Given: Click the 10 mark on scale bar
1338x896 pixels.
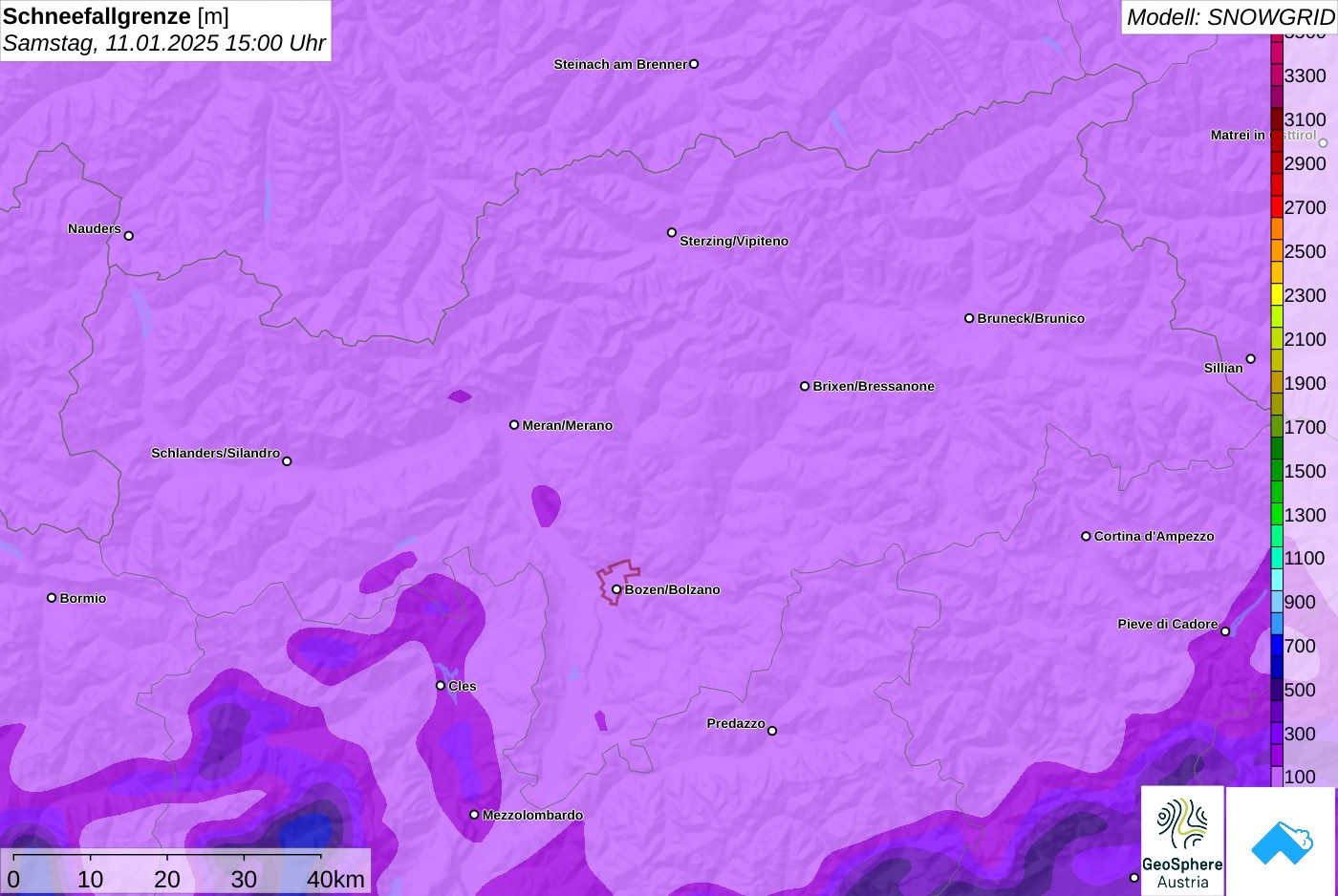Looking at the screenshot, I should (91, 880).
